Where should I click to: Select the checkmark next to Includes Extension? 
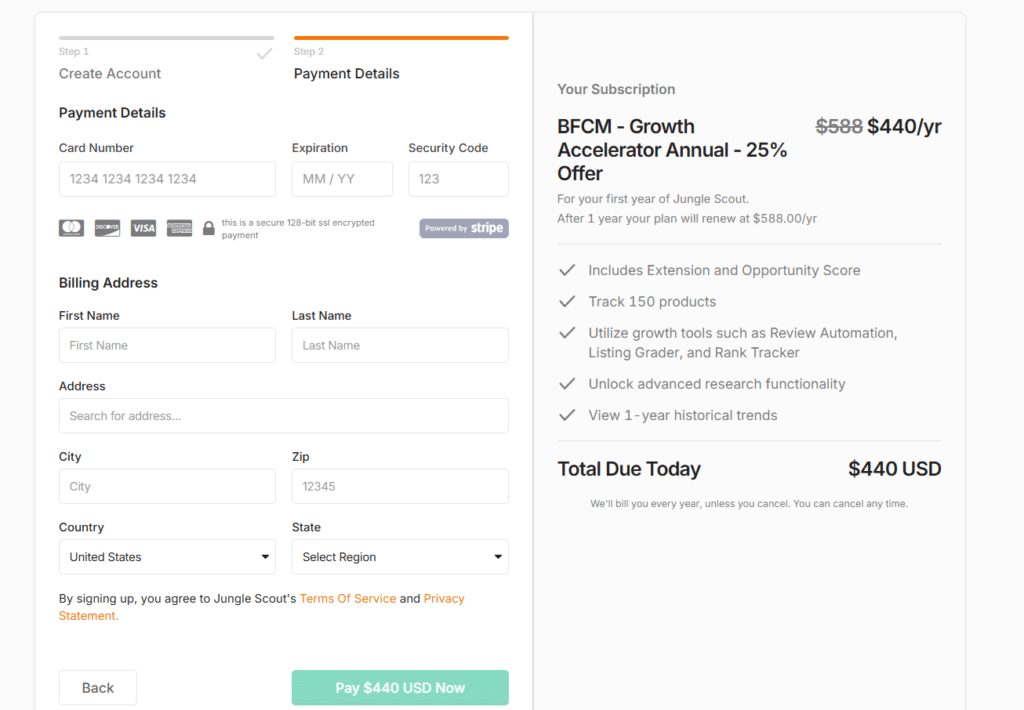[568, 270]
